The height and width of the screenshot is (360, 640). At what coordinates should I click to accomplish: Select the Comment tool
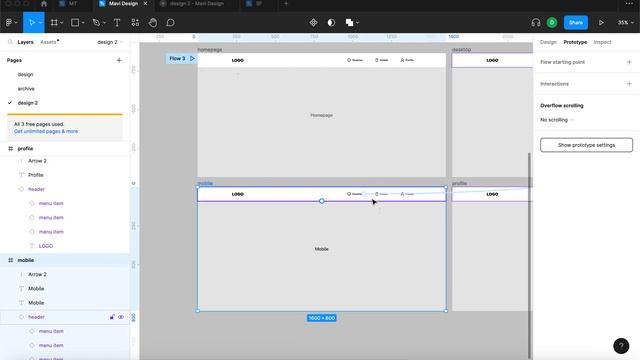click(171, 23)
